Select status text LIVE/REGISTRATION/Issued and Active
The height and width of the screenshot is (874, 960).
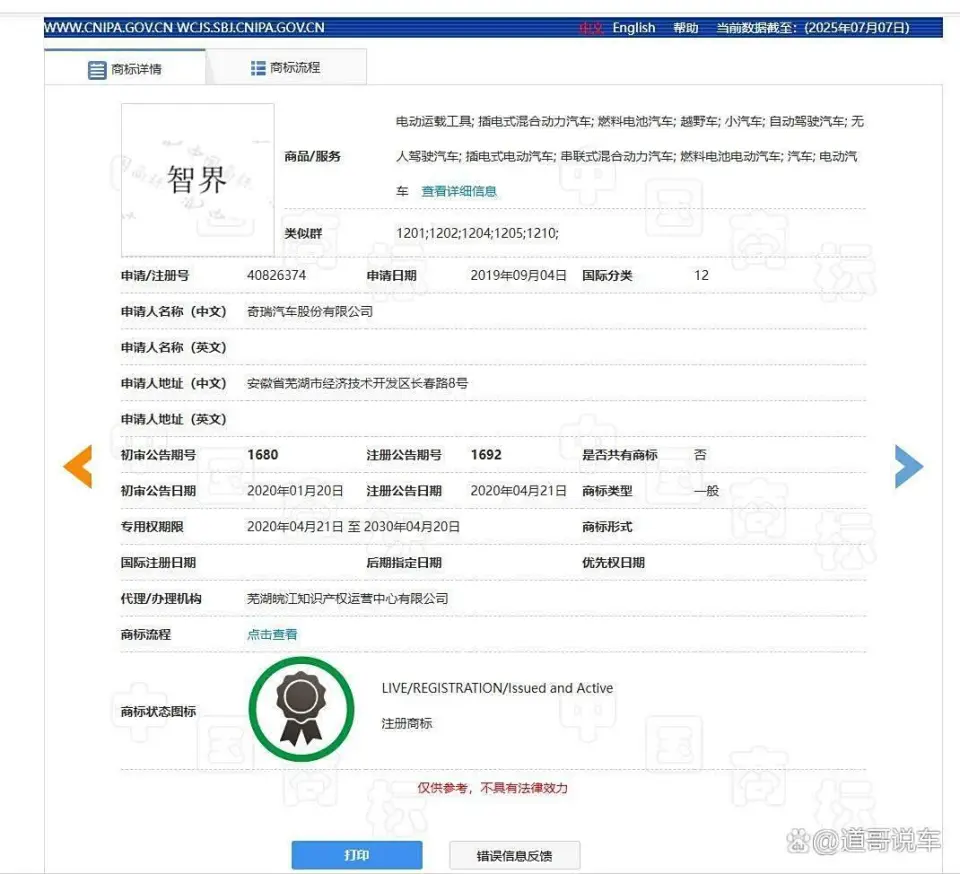click(497, 688)
